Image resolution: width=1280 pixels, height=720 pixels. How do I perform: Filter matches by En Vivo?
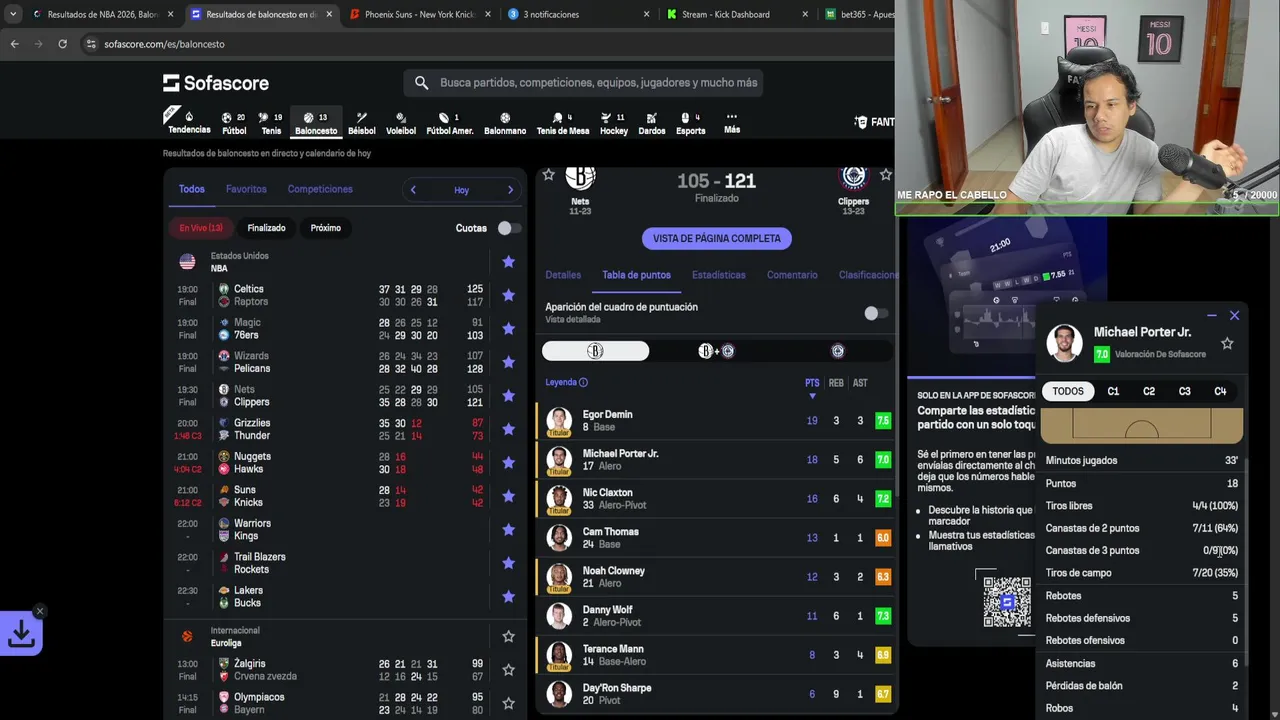(201, 228)
